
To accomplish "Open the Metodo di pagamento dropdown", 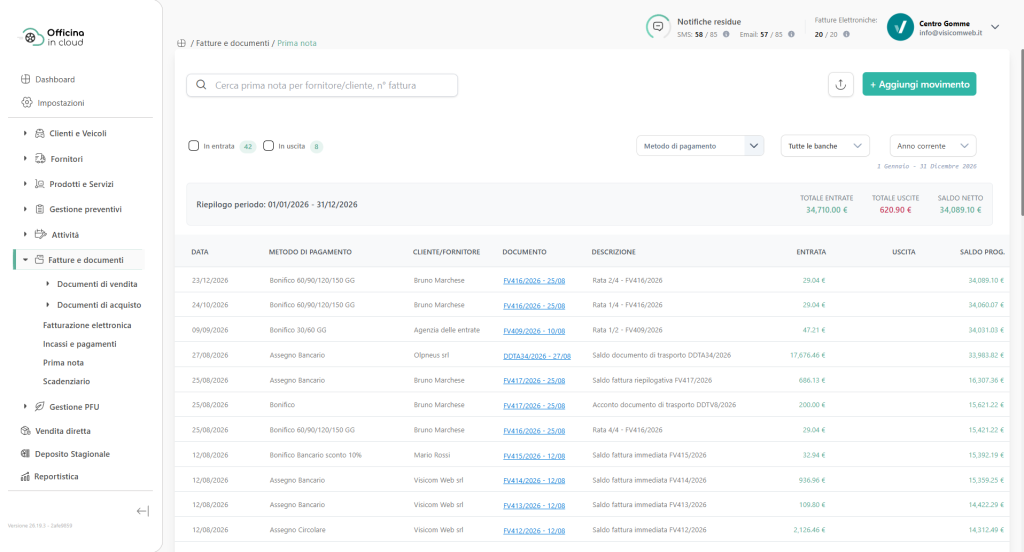I will (x=699, y=146).
